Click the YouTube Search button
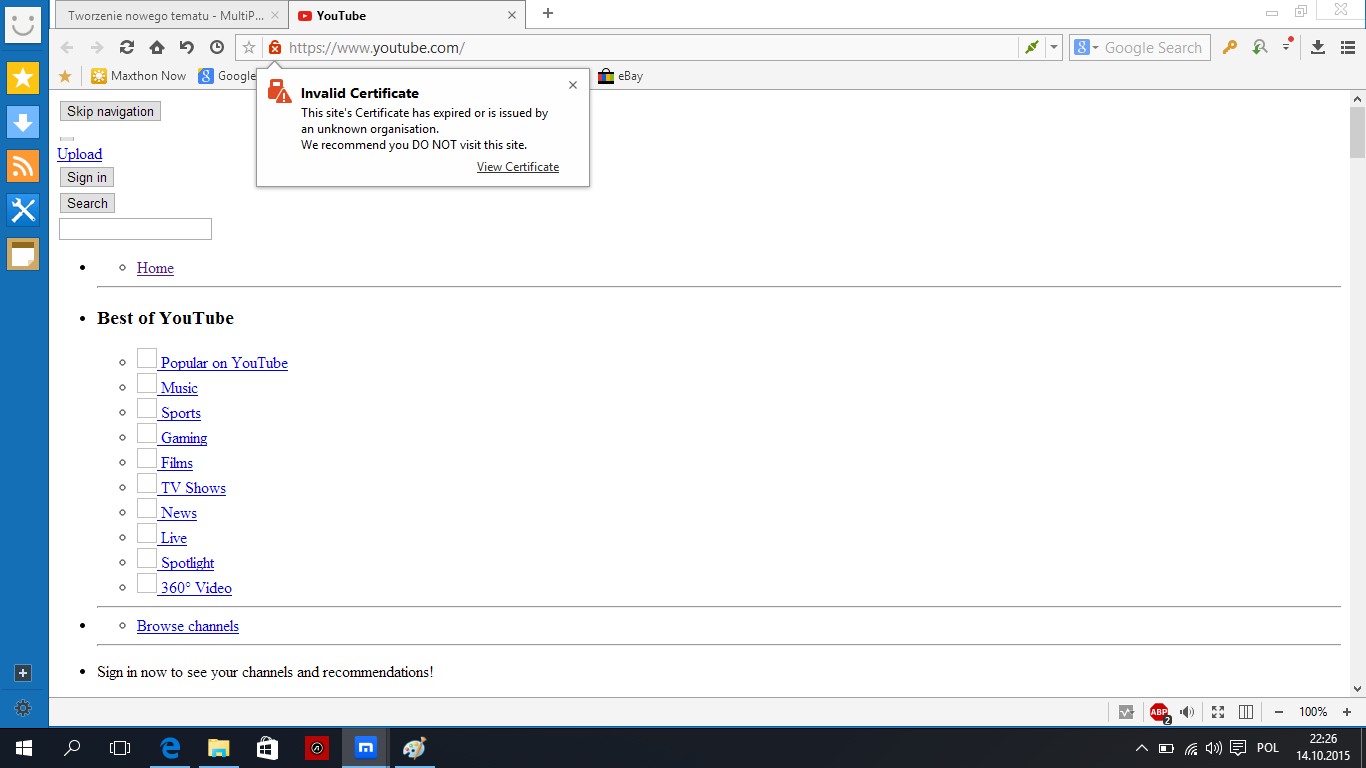Screen dimensions: 1366x768 coord(87,203)
